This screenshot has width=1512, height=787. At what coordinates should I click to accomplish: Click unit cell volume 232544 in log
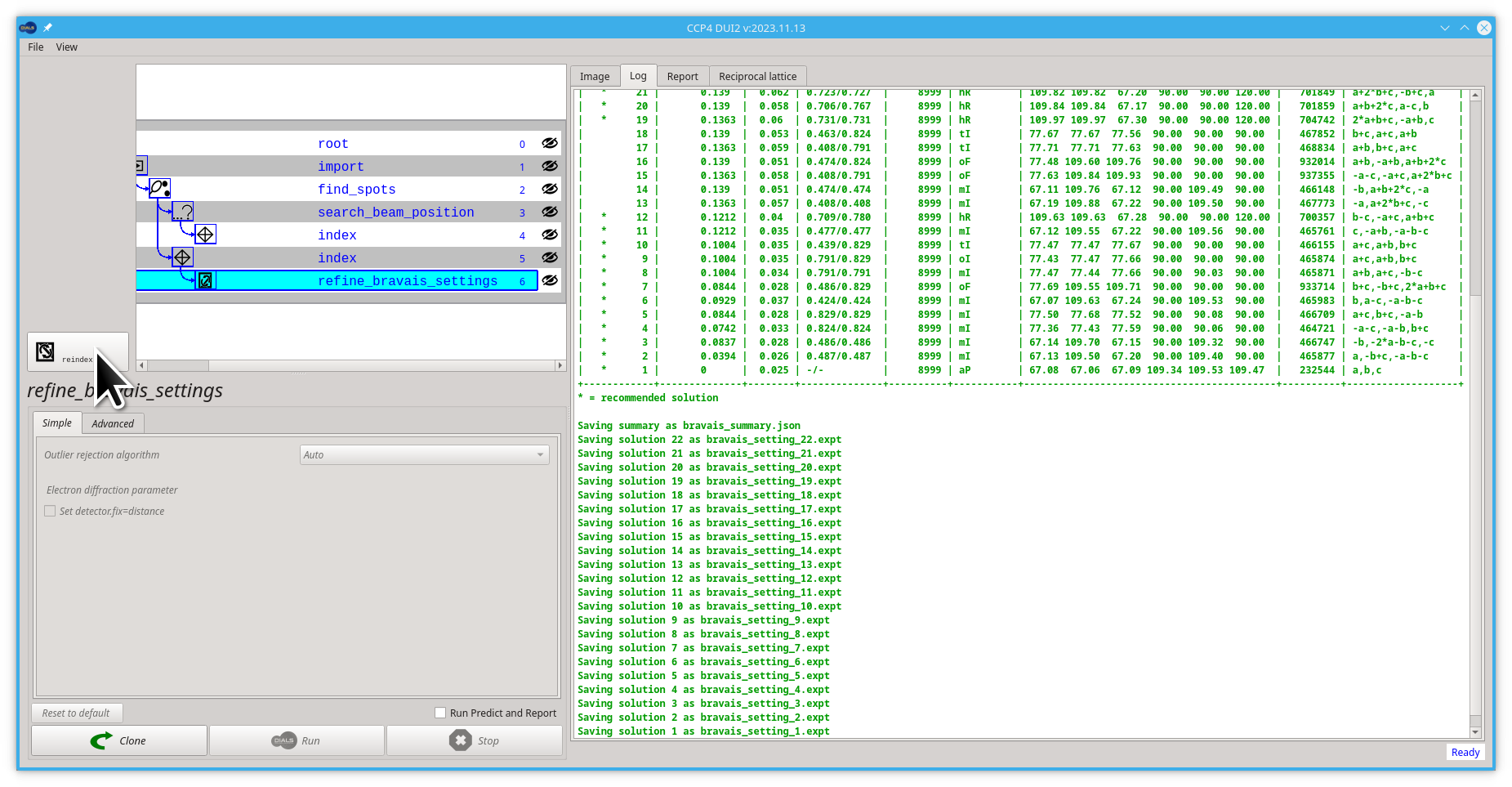tap(1317, 370)
